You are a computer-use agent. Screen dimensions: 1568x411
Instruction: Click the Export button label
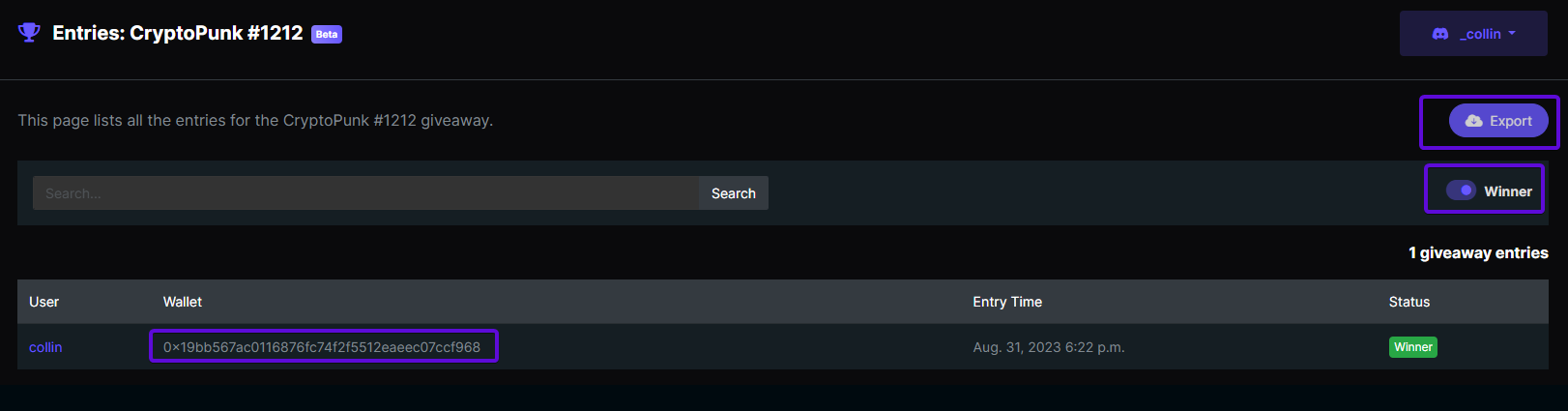coord(1511,121)
